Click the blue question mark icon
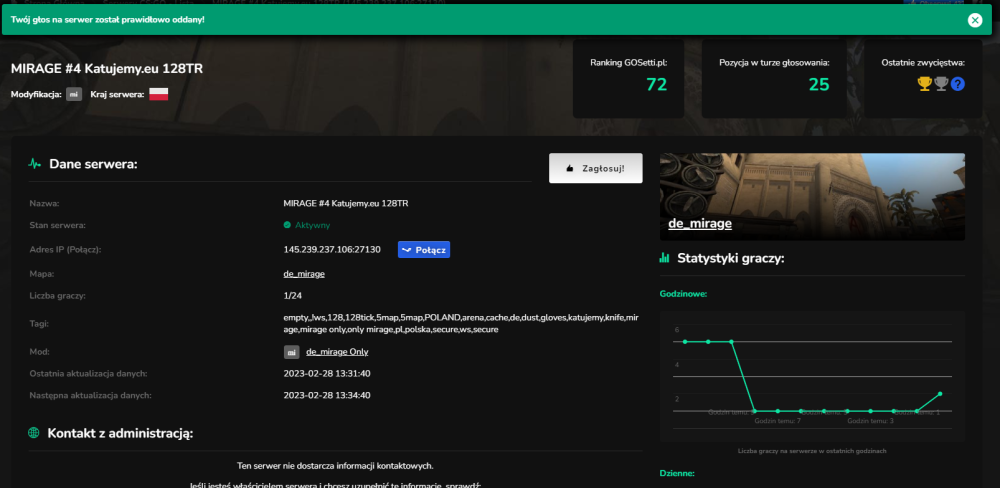The width and height of the screenshot is (1000, 488). (957, 84)
